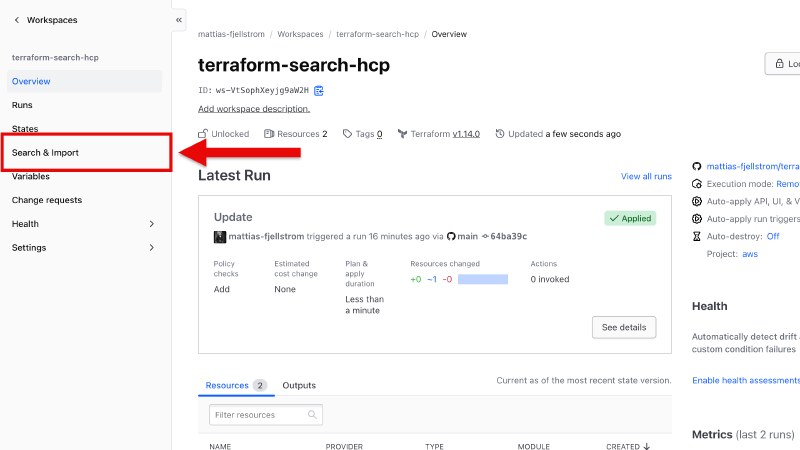Click the main branch label

pyautogui.click(x=467, y=236)
